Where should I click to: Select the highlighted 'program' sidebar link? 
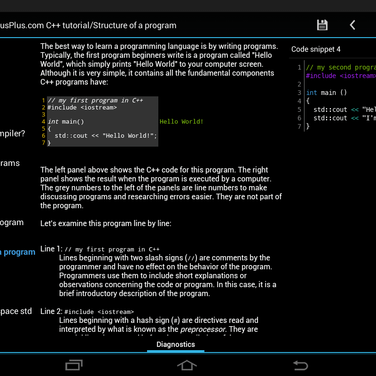[x=18, y=252]
